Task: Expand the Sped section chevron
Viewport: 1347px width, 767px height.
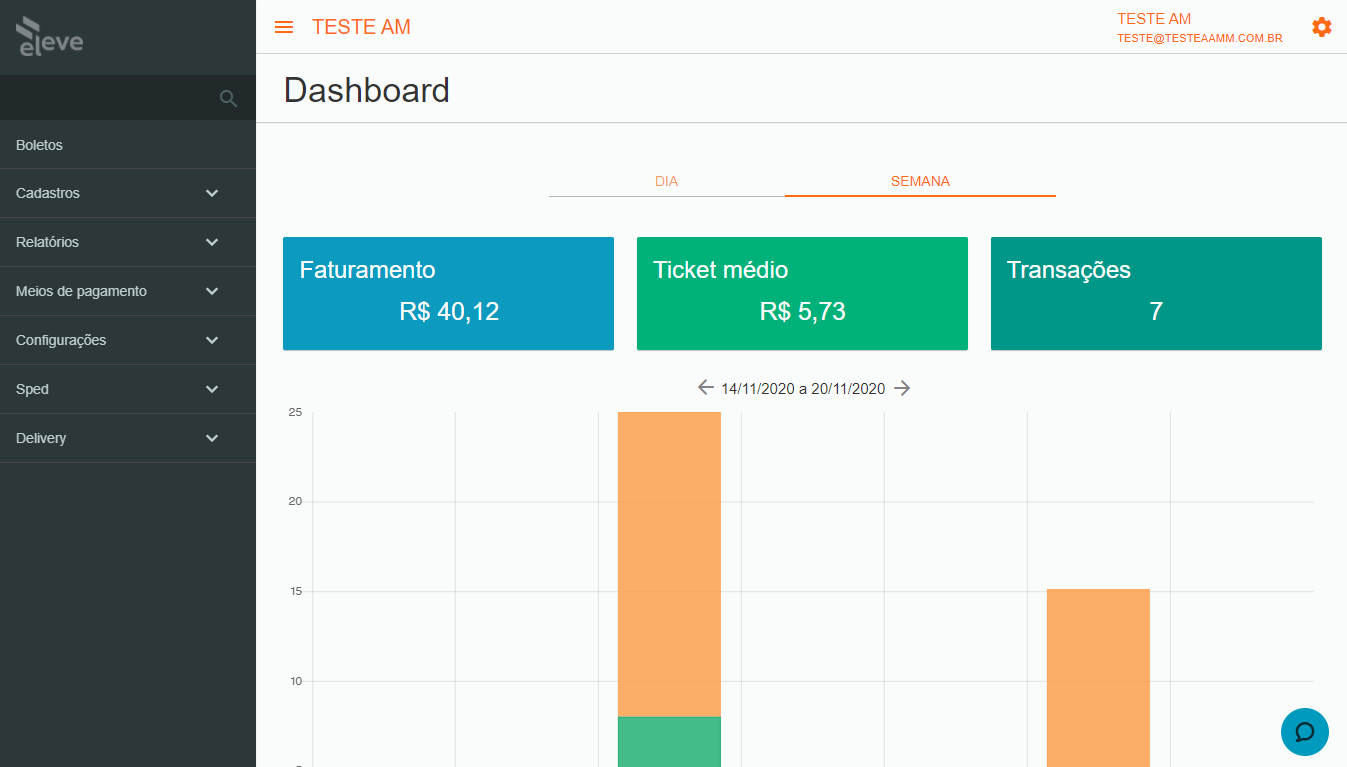Action: (212, 389)
